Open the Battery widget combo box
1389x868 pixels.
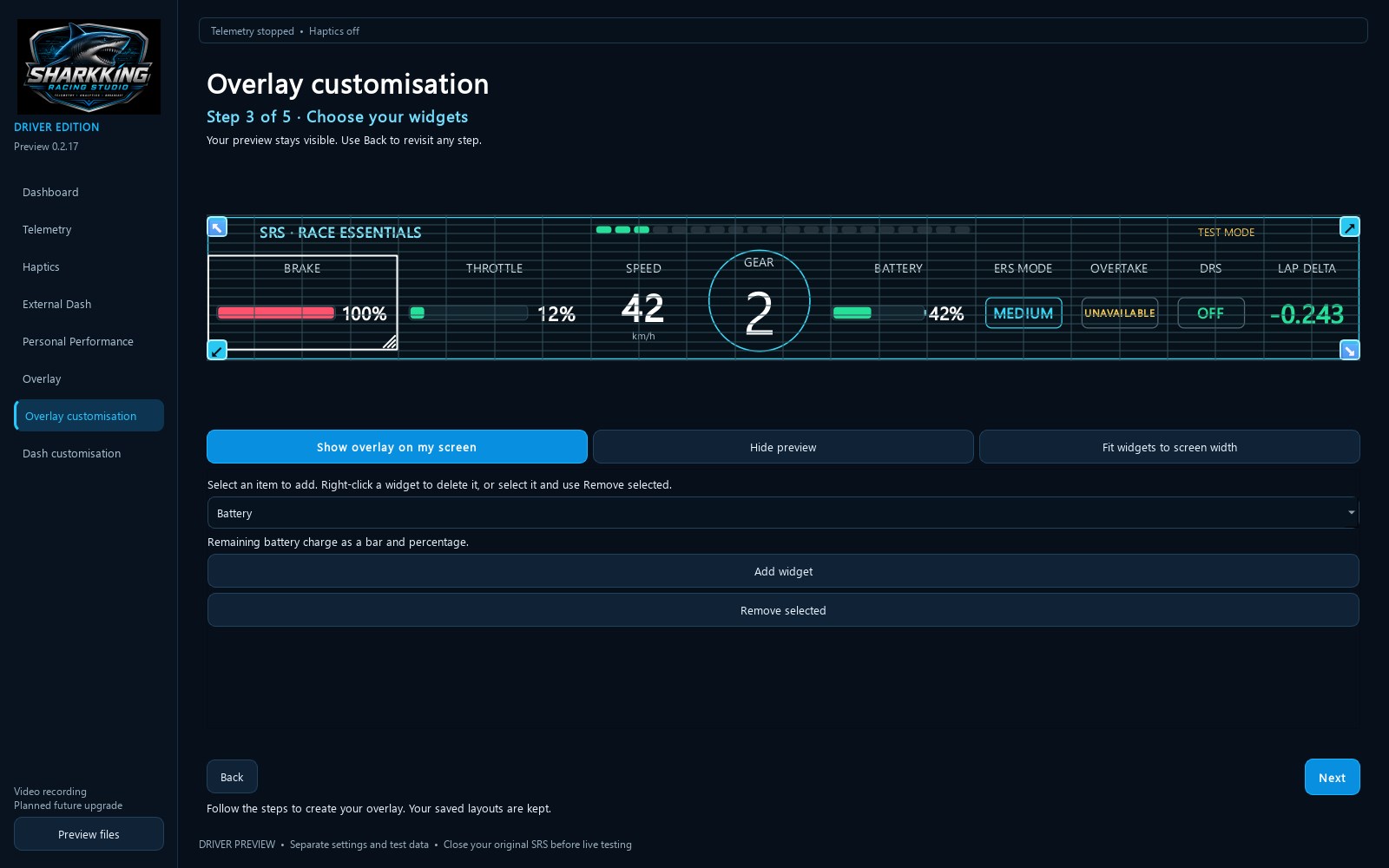click(x=782, y=513)
